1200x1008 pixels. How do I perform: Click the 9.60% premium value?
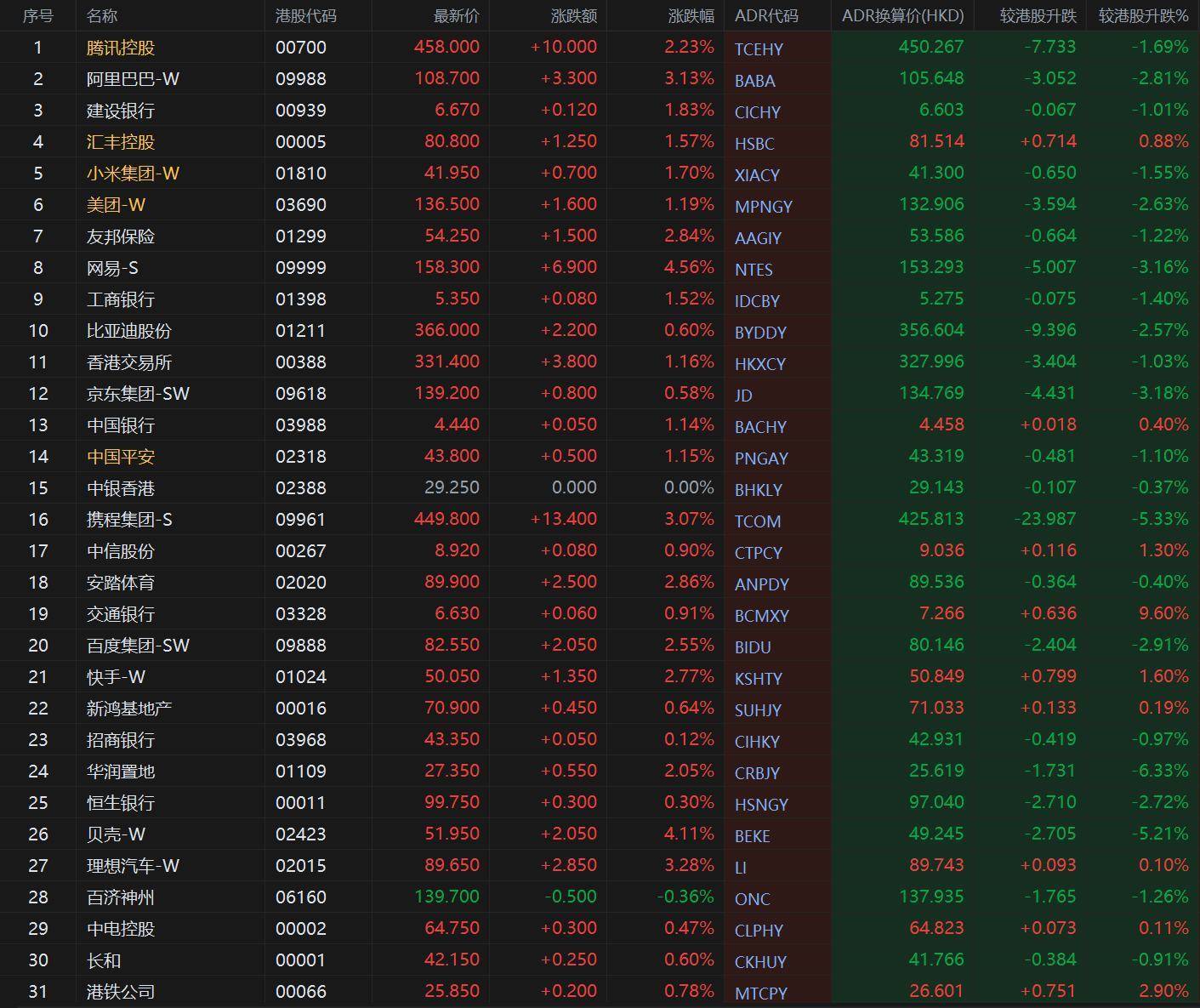click(x=1164, y=613)
